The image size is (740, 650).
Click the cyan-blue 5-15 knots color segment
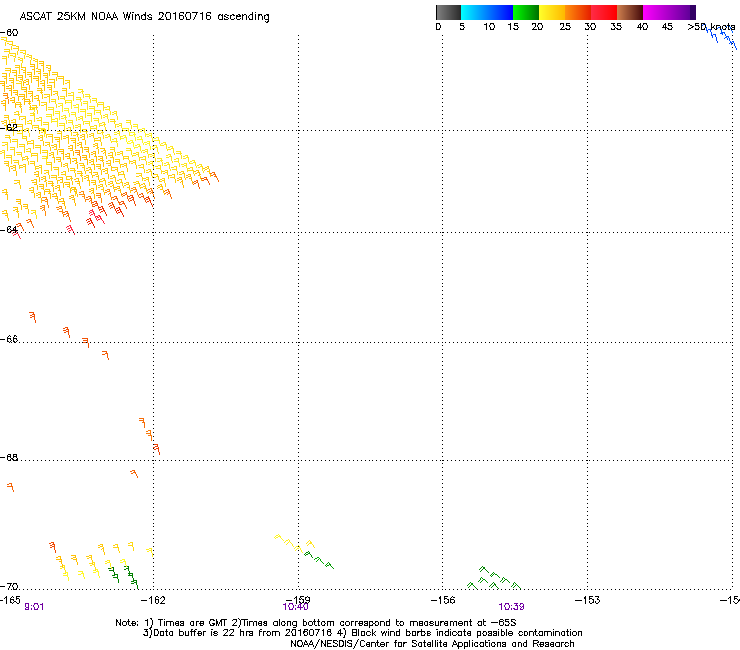pyautogui.click(x=487, y=12)
